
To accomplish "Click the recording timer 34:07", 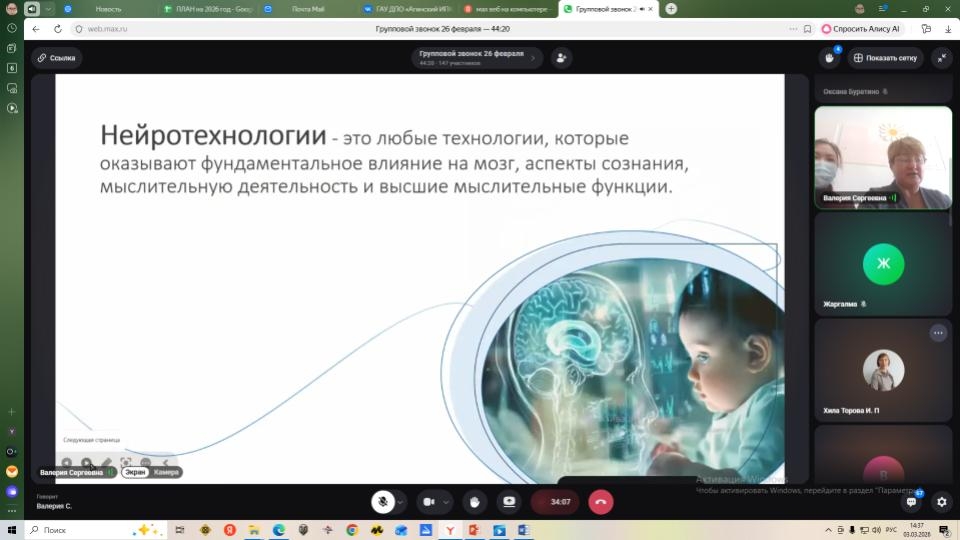I will click(x=560, y=501).
